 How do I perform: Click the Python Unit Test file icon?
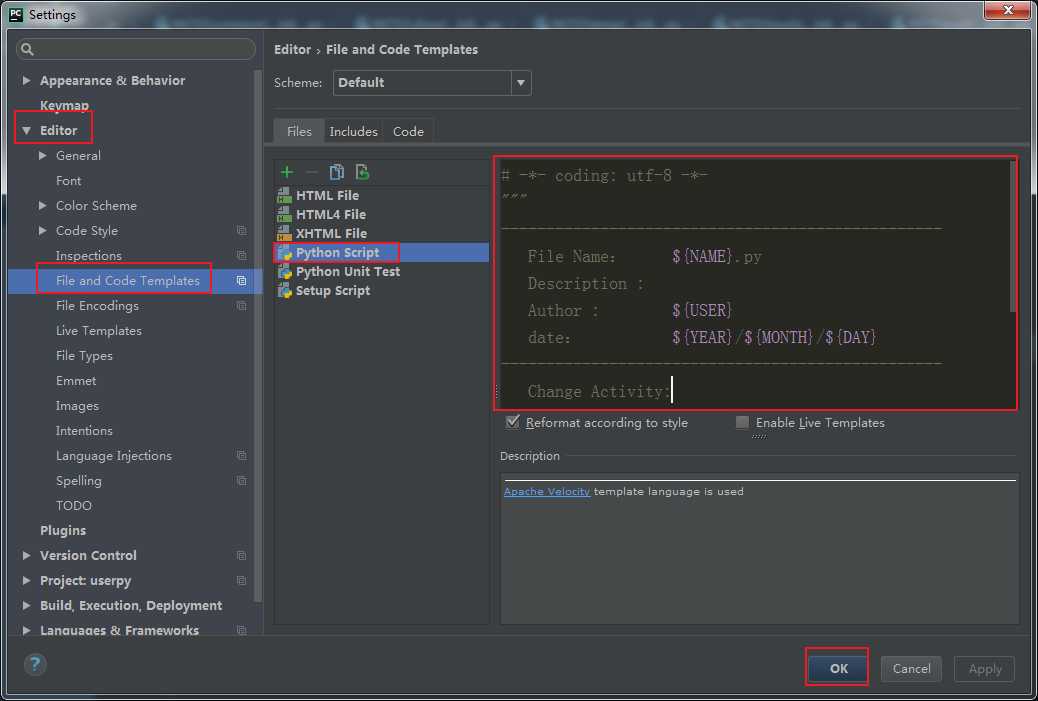coord(285,271)
